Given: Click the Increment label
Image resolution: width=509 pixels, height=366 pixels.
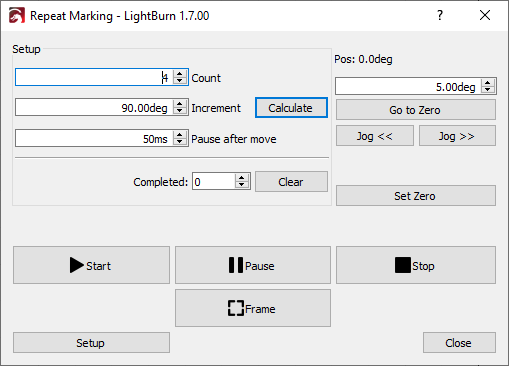Looking at the screenshot, I should click(x=216, y=108).
